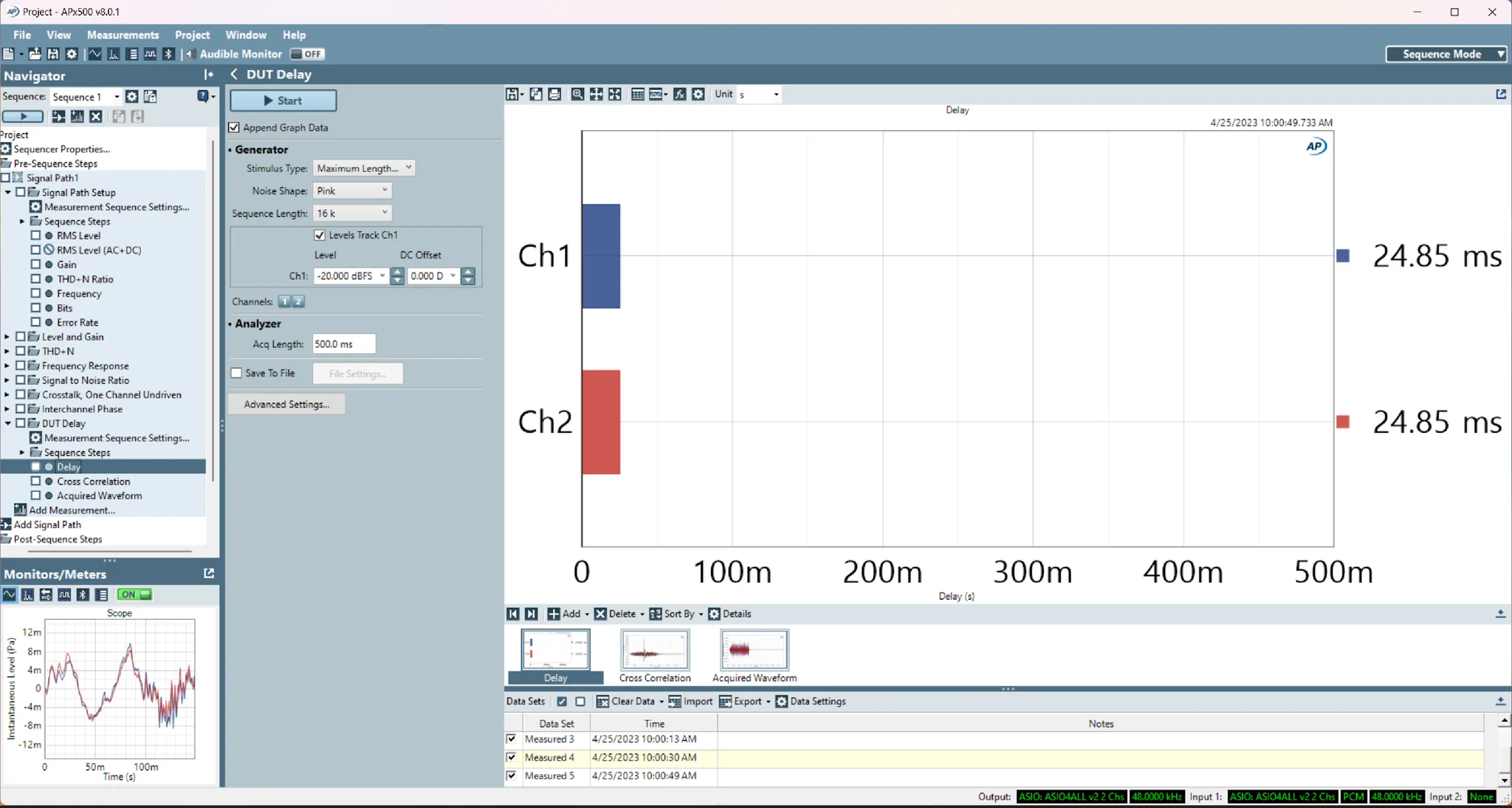Click the print icon above the Delay graph
The height and width of the screenshot is (808, 1512).
(554, 94)
